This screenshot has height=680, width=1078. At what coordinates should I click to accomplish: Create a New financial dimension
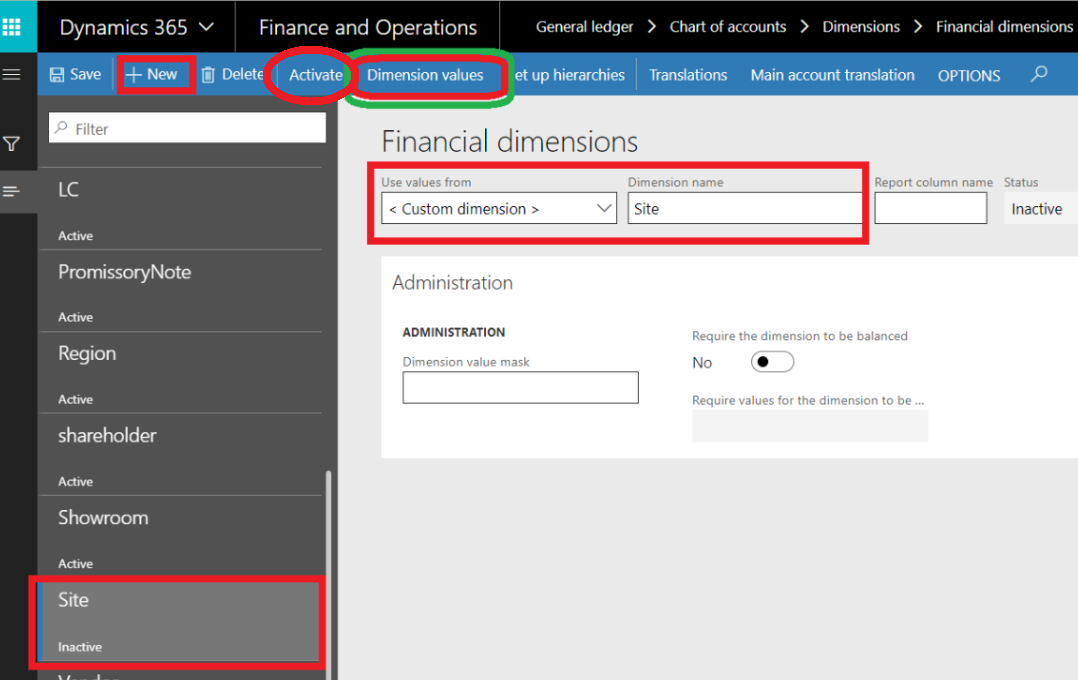[153, 74]
